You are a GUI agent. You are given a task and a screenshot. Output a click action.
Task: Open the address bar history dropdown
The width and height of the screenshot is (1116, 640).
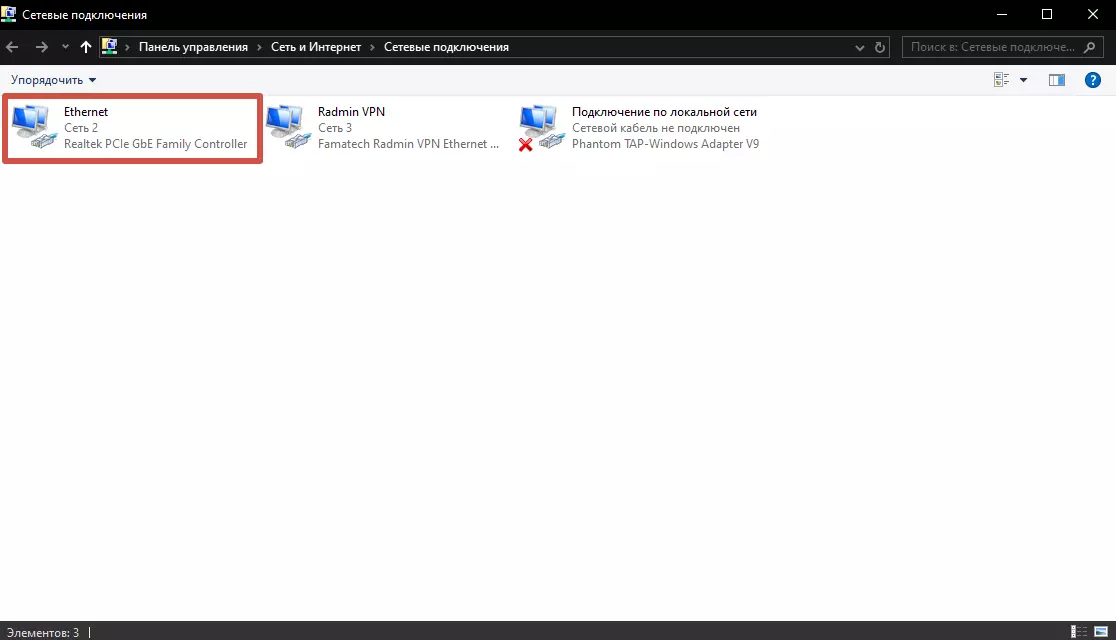[859, 48]
